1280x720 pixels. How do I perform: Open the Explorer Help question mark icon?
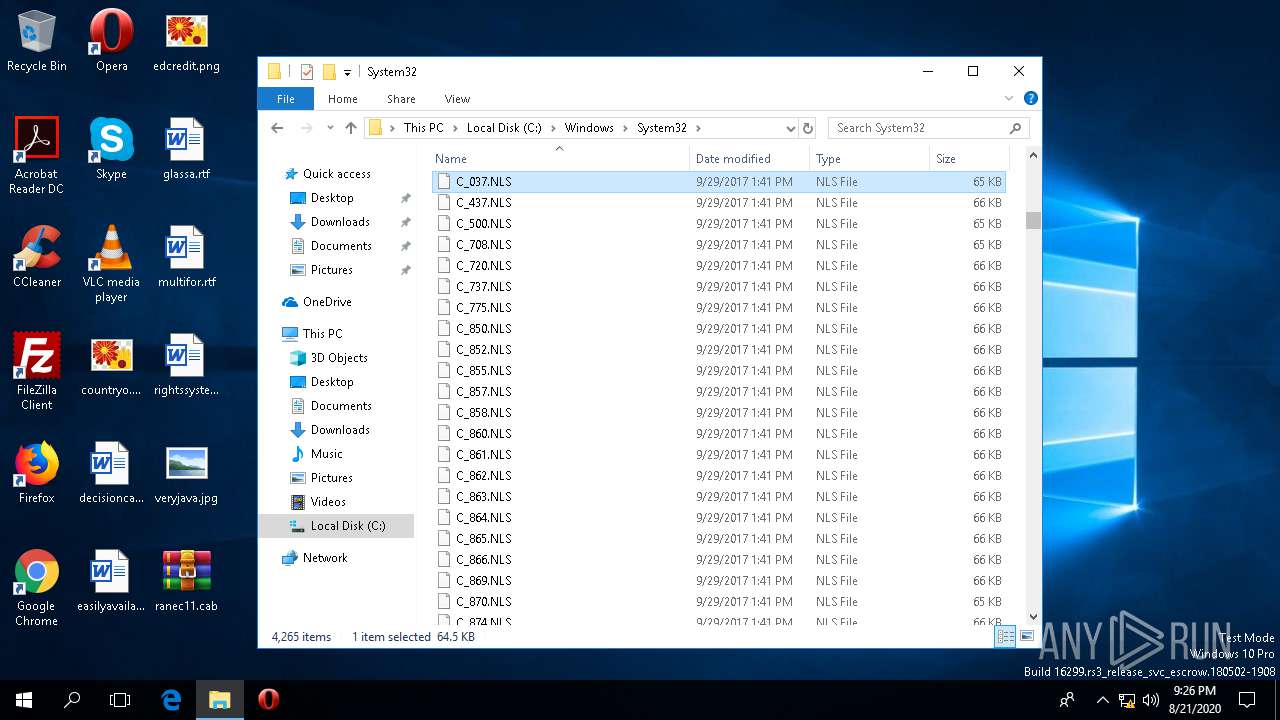(x=1030, y=99)
